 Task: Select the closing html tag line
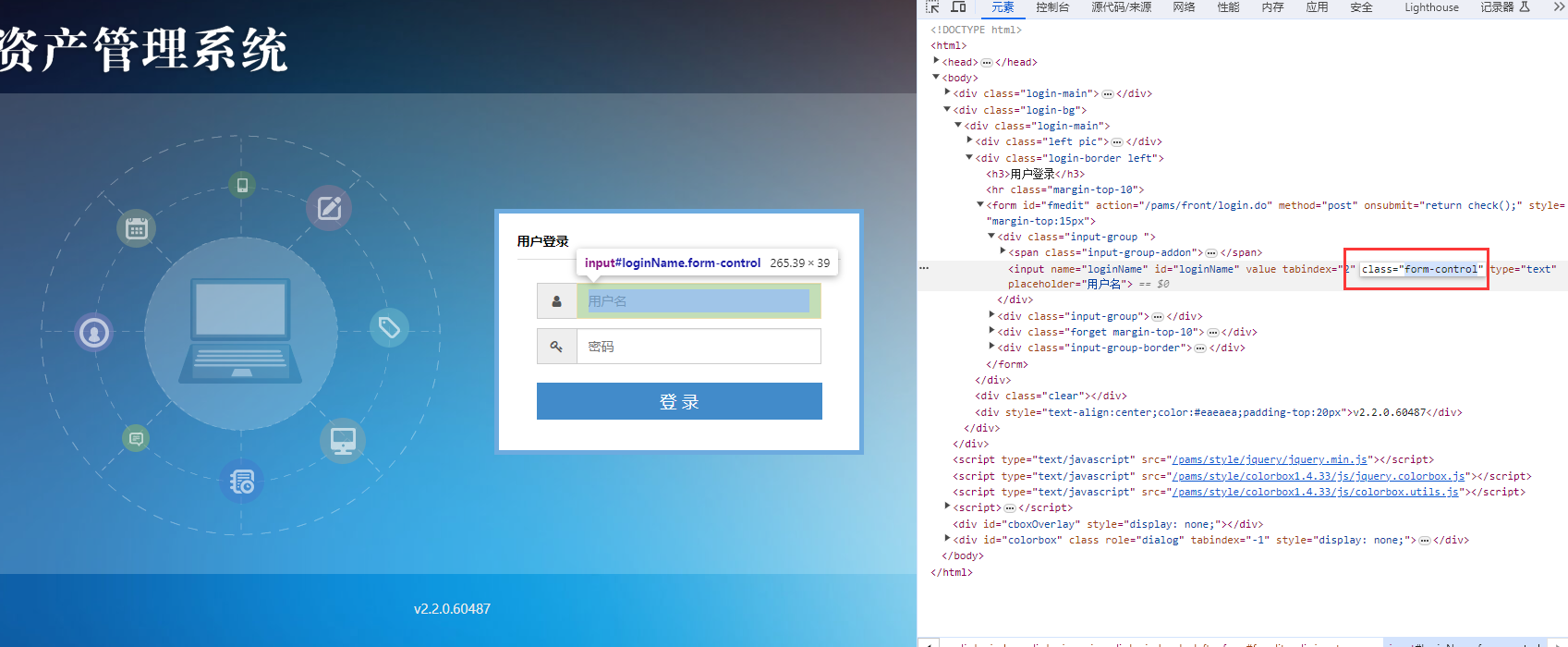(x=951, y=572)
